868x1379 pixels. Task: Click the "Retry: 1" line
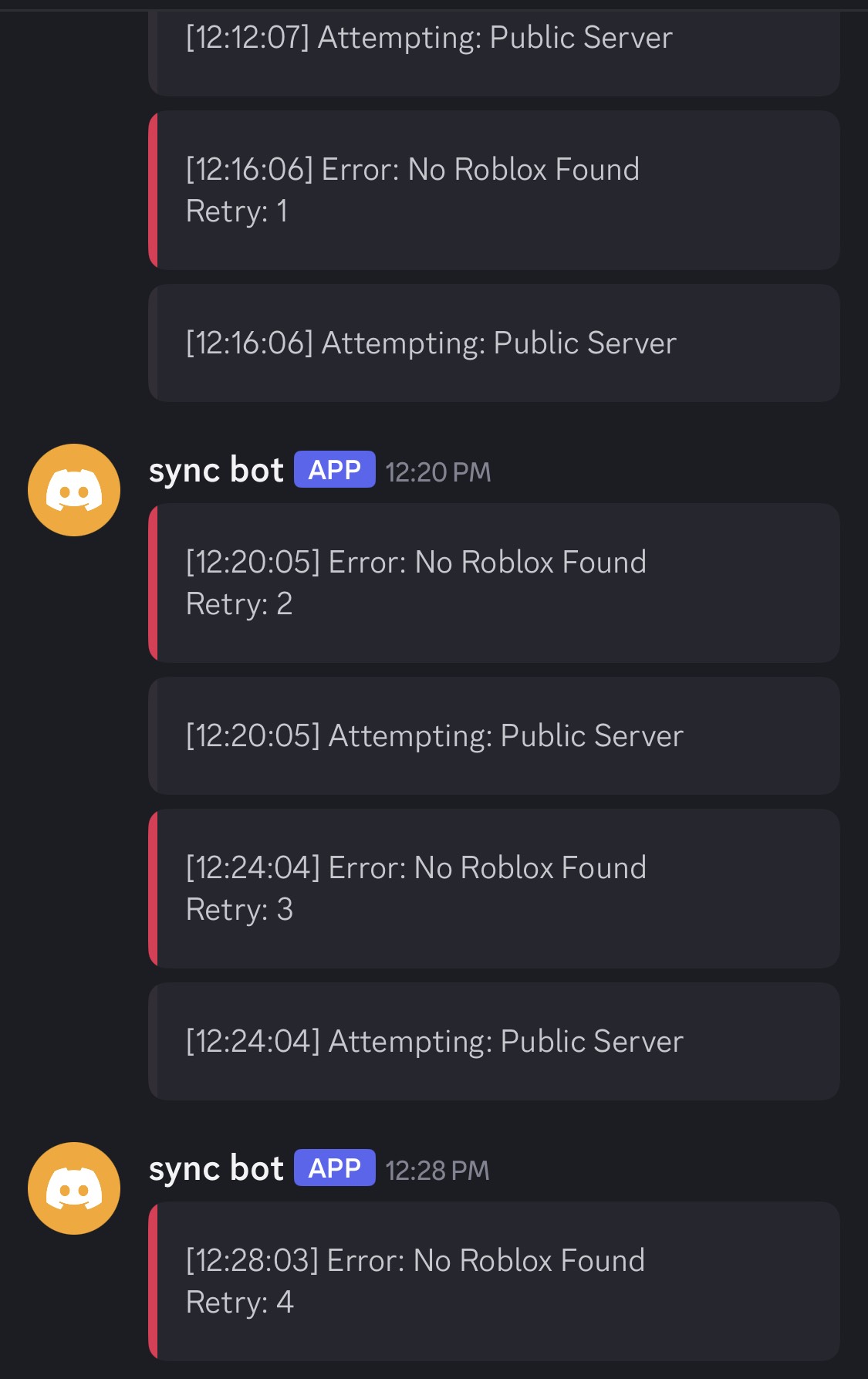point(237,211)
